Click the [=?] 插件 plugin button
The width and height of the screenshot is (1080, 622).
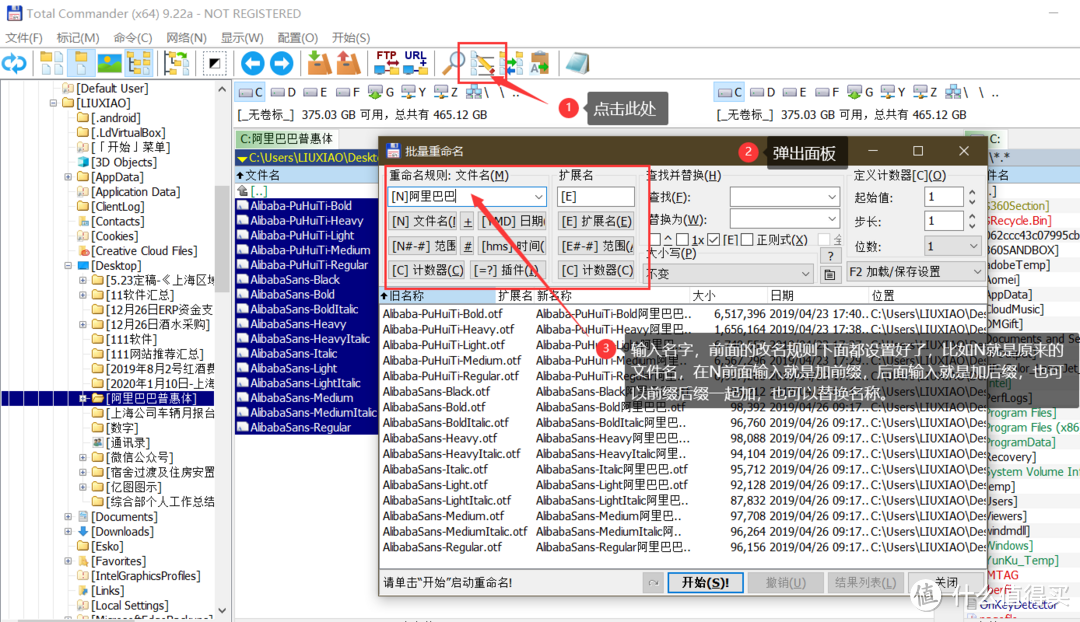coord(508,271)
